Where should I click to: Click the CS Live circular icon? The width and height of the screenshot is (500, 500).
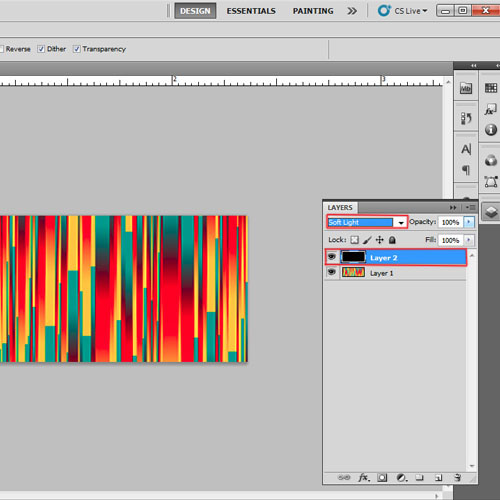pyautogui.click(x=384, y=11)
